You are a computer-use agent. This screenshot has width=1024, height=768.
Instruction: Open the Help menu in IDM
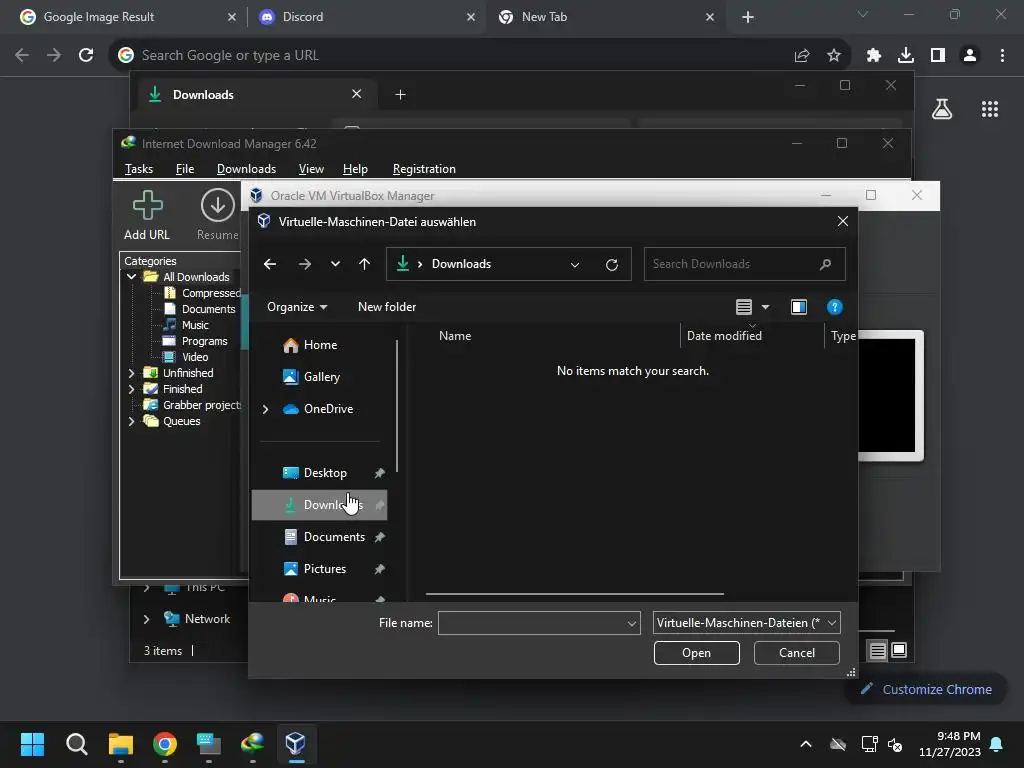[355, 169]
